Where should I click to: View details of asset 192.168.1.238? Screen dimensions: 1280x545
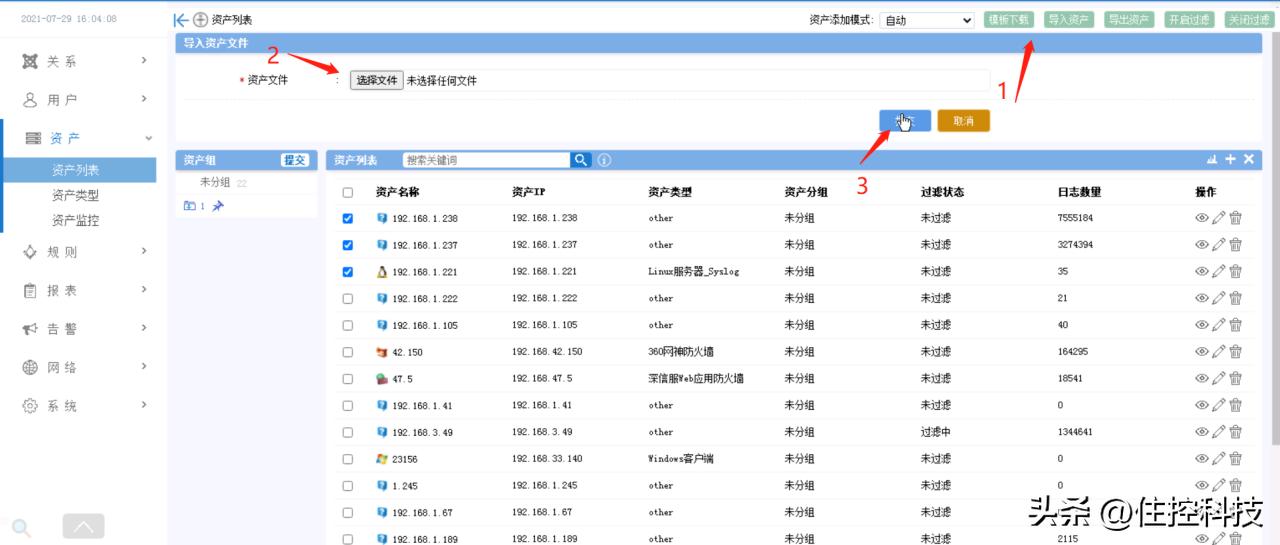point(1201,218)
